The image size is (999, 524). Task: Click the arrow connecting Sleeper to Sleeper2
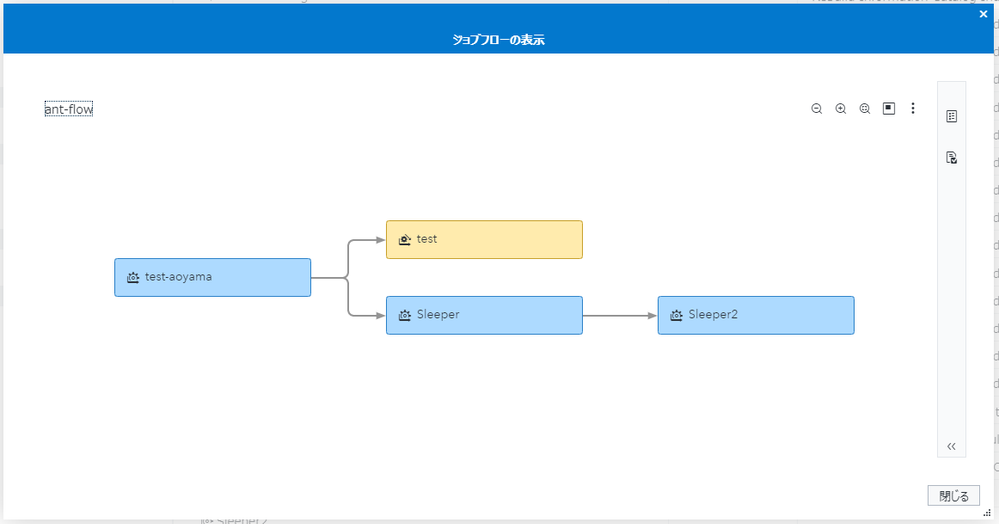coord(620,315)
